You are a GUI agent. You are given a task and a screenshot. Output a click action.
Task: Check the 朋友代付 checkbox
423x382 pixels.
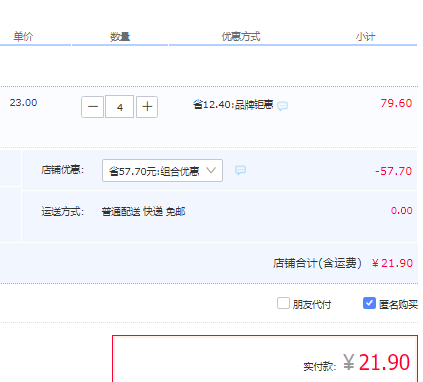(x=283, y=303)
